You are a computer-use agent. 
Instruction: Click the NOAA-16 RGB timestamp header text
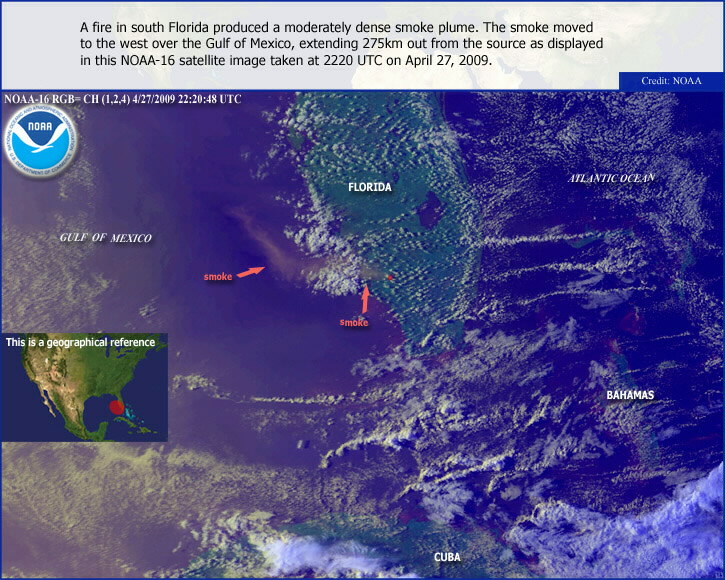point(123,100)
